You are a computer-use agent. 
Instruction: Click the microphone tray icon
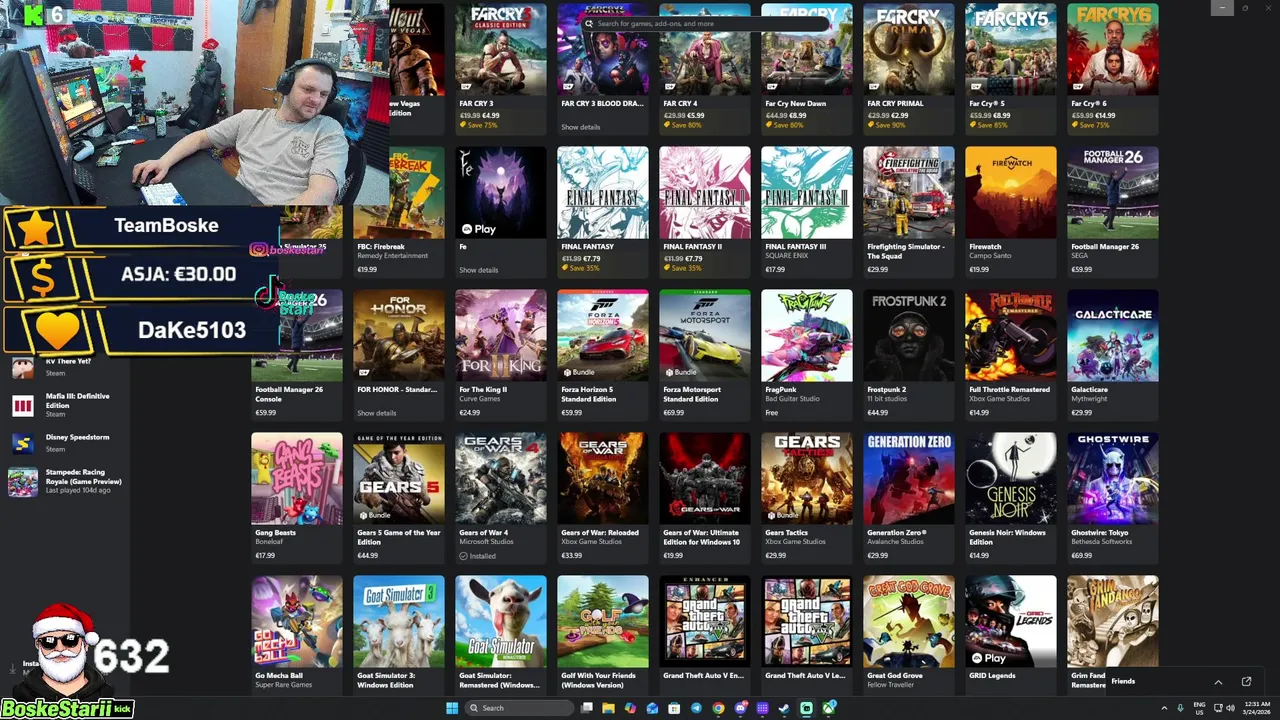[1180, 708]
